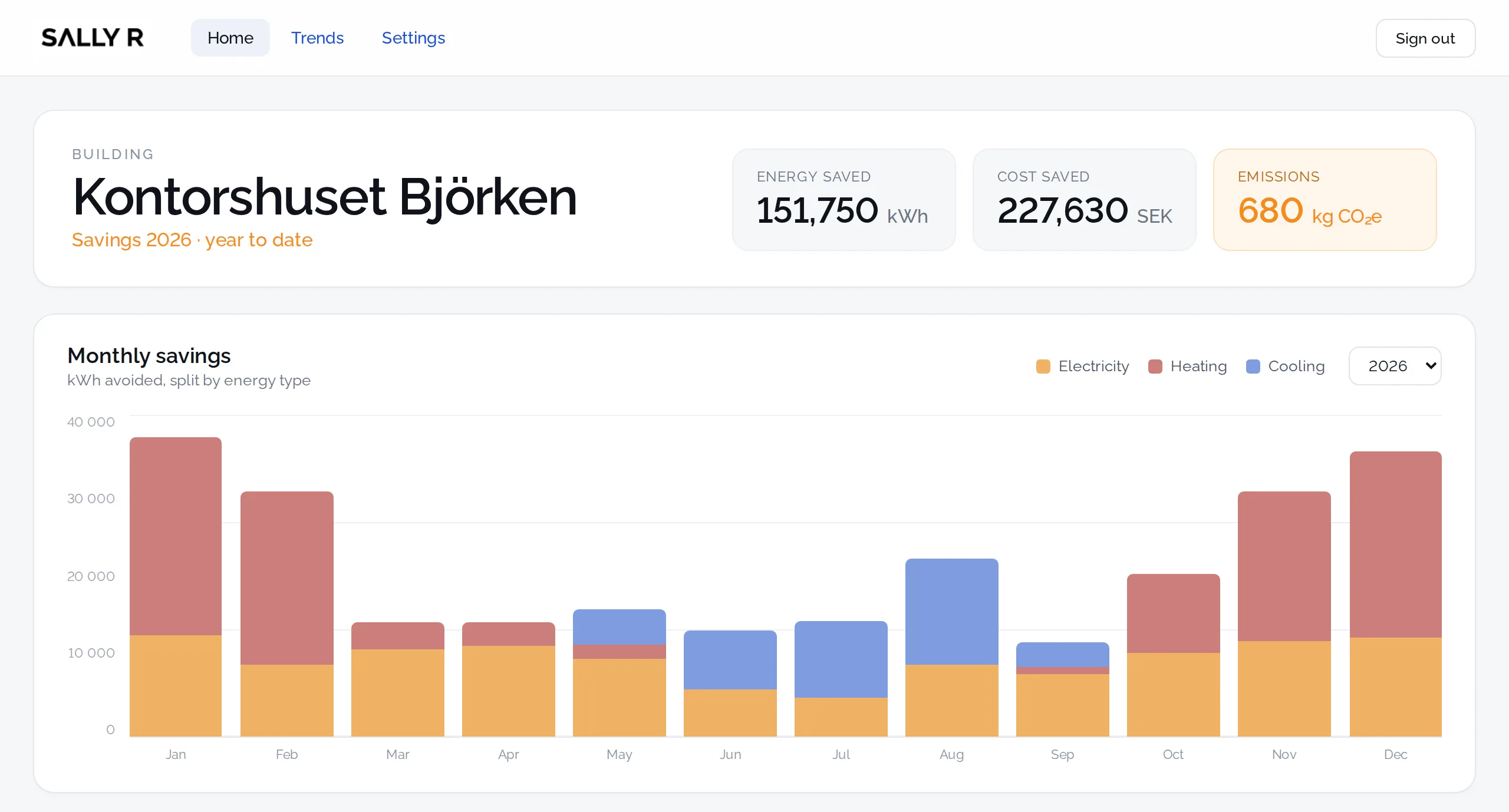Click the January electricity bar segment

point(176,686)
